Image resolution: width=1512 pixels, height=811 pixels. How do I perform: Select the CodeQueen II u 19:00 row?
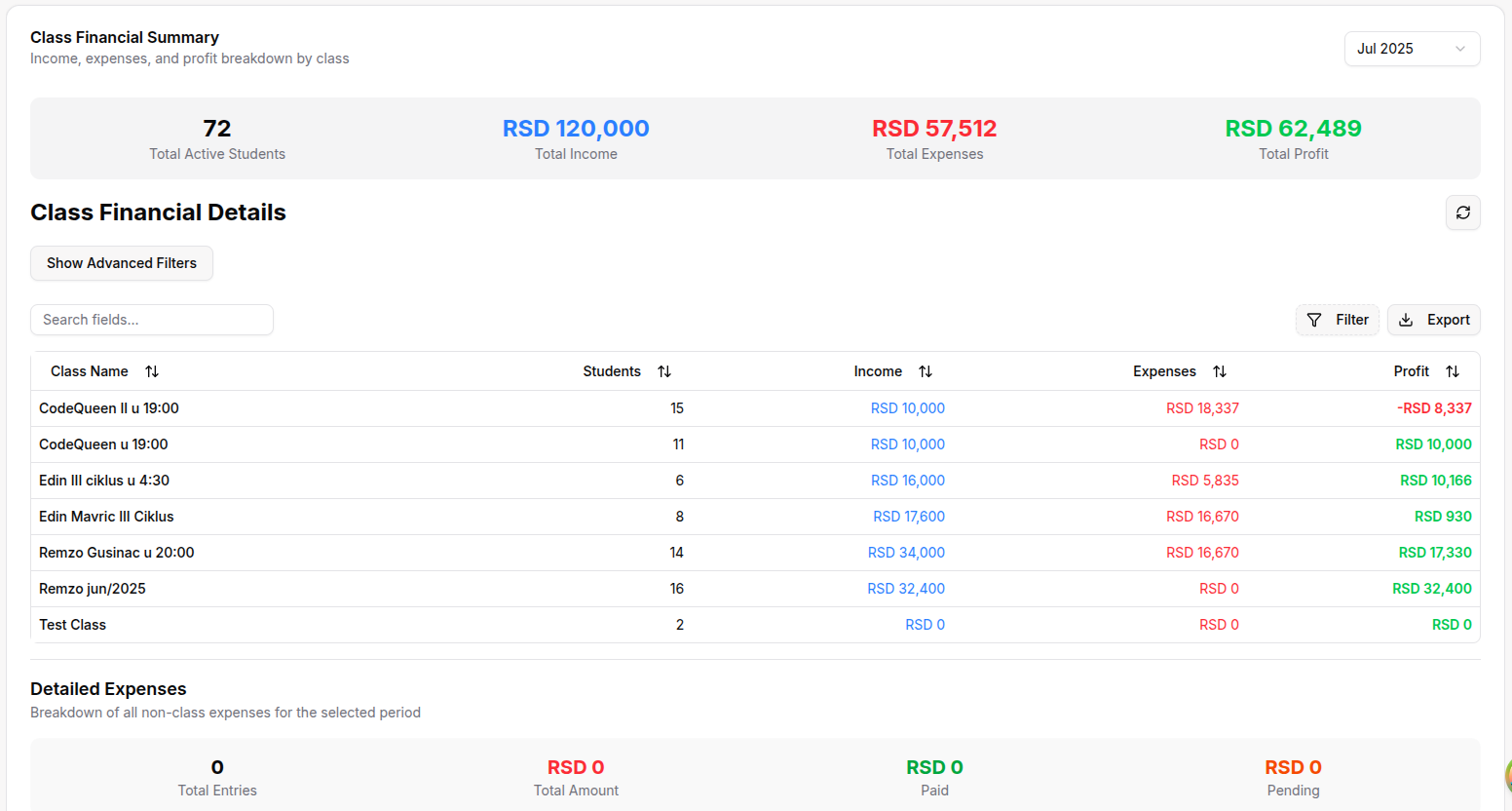click(x=109, y=408)
